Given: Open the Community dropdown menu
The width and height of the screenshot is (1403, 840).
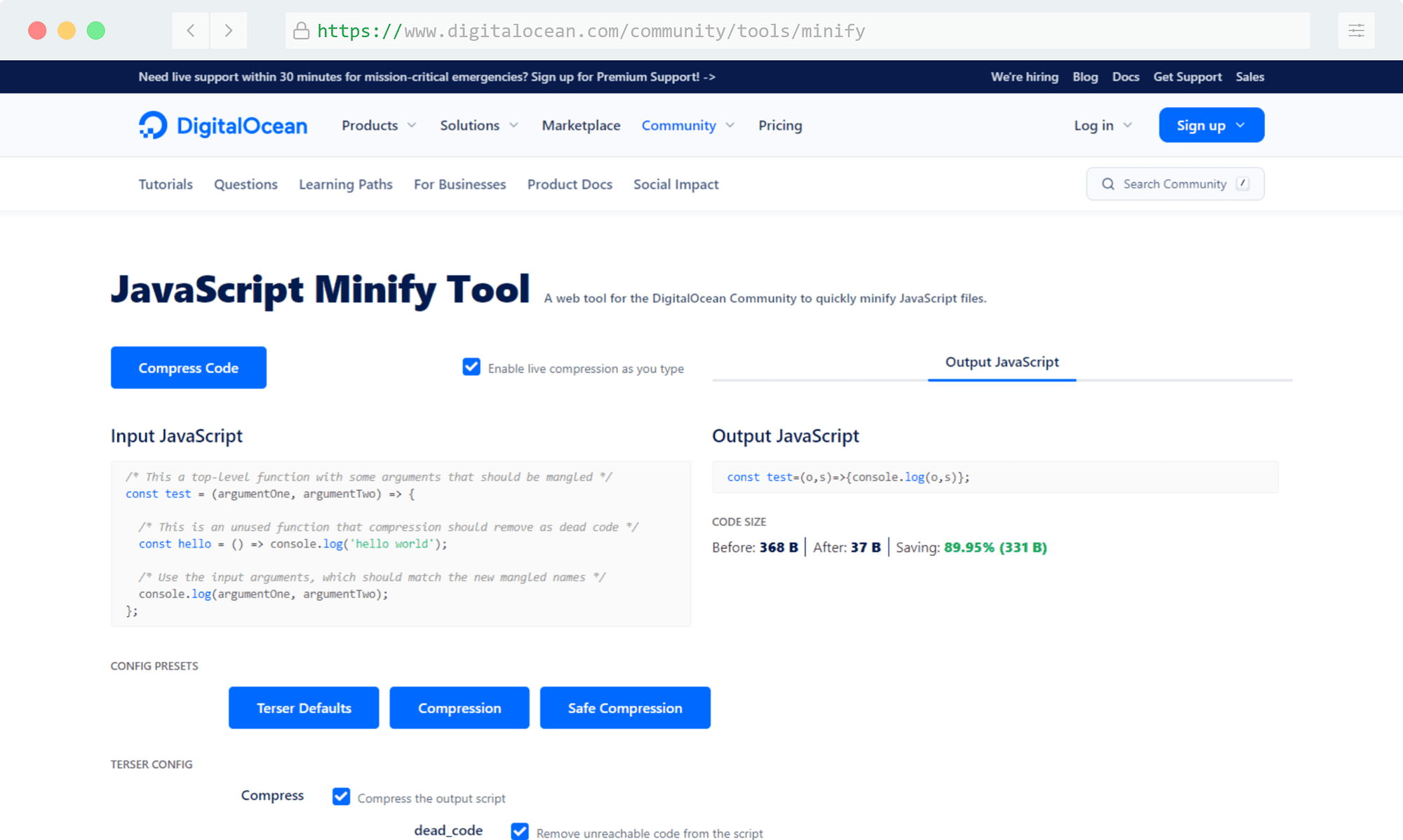Looking at the screenshot, I should pos(687,125).
